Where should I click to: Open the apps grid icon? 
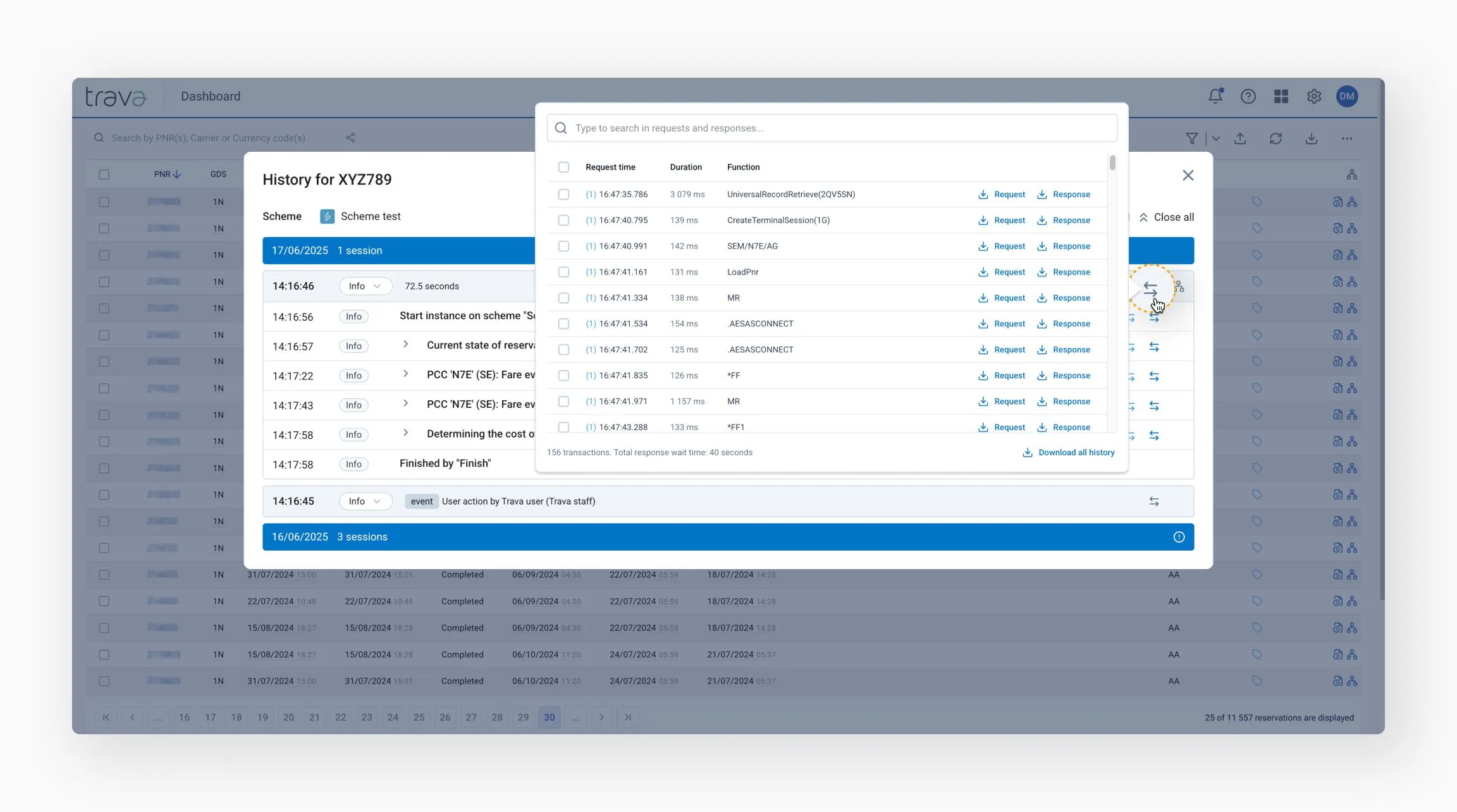click(1281, 96)
